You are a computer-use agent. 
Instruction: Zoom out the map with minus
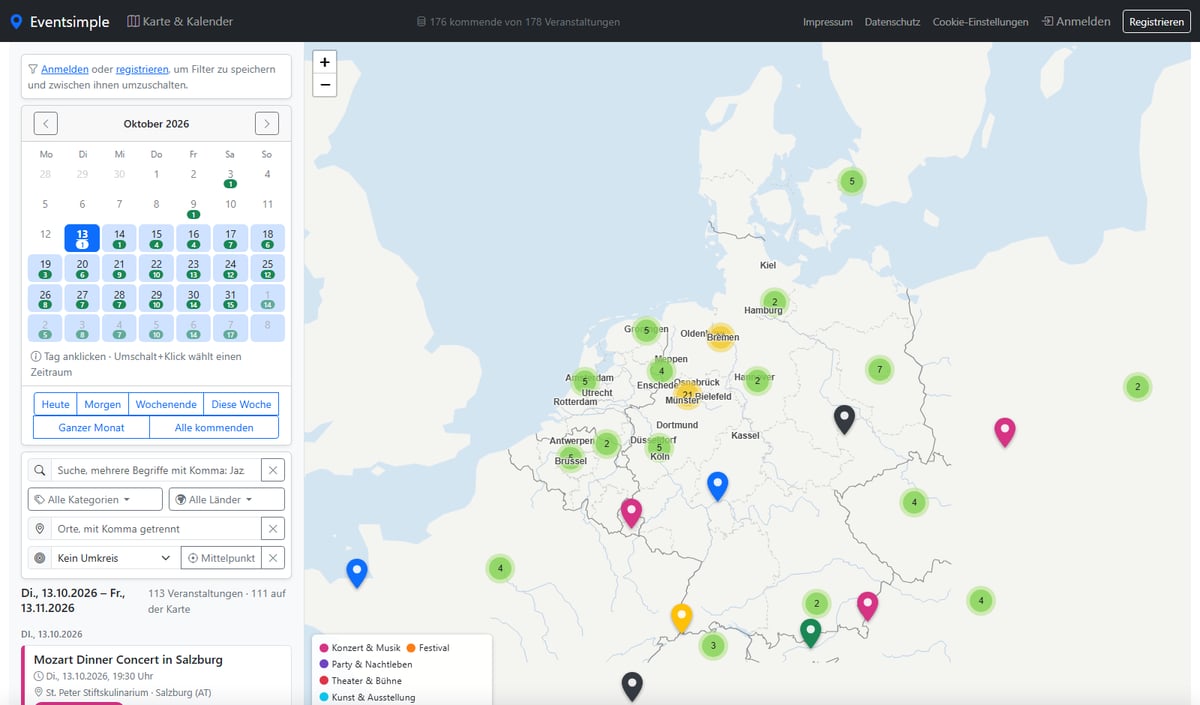pos(324,85)
